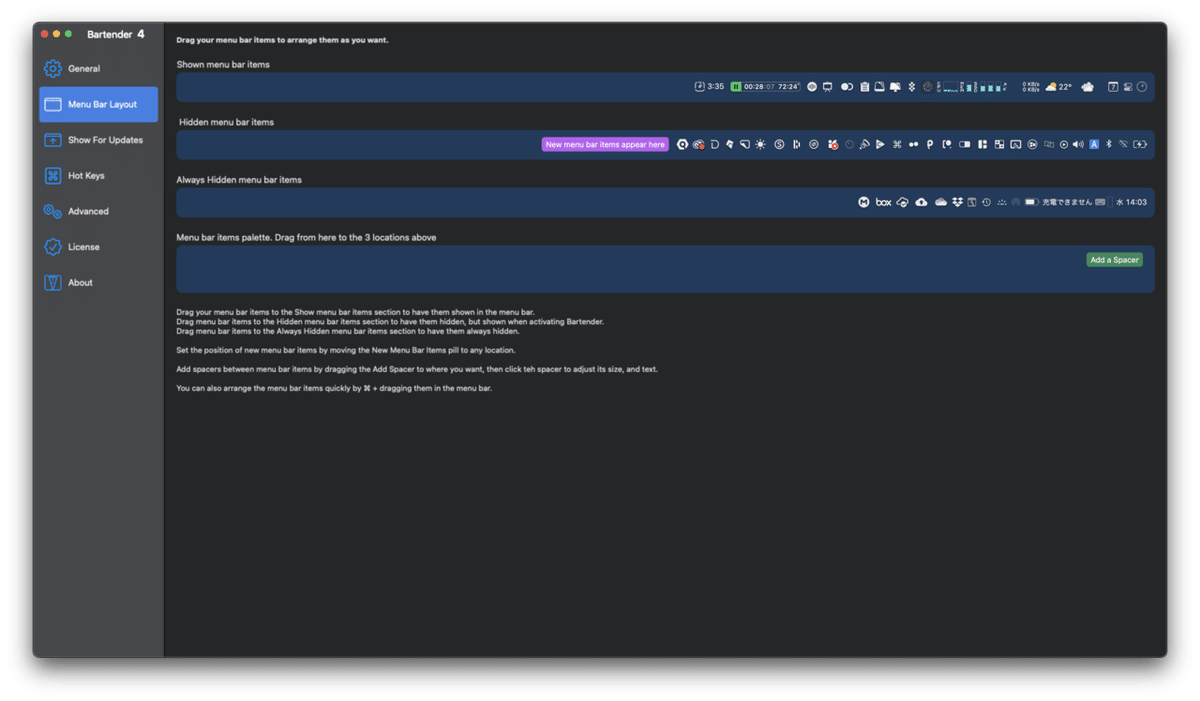This screenshot has height=701, width=1200.
Task: Click the Time Machine clock icon
Action: [x=986, y=202]
